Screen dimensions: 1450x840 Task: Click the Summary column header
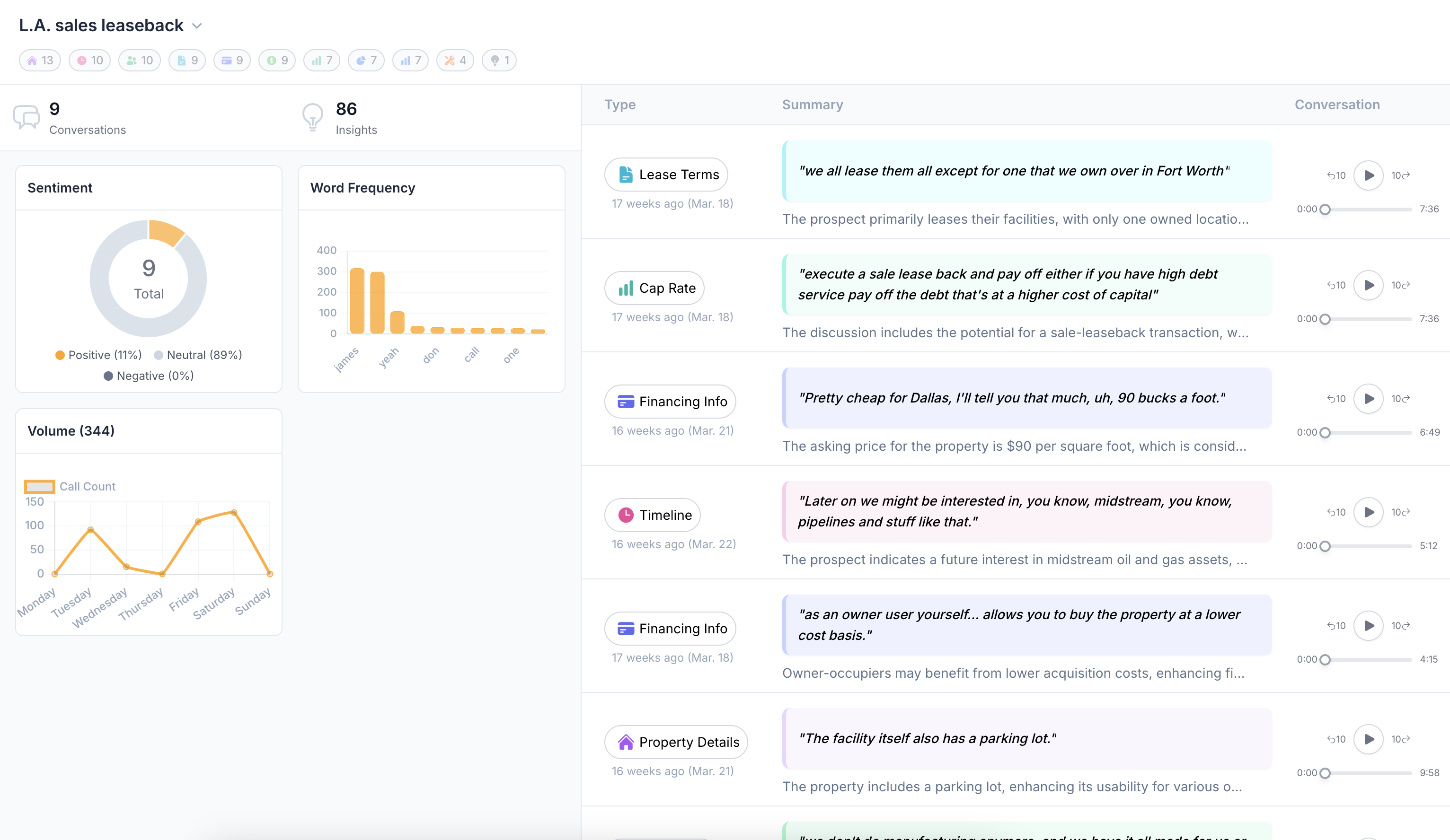812,105
